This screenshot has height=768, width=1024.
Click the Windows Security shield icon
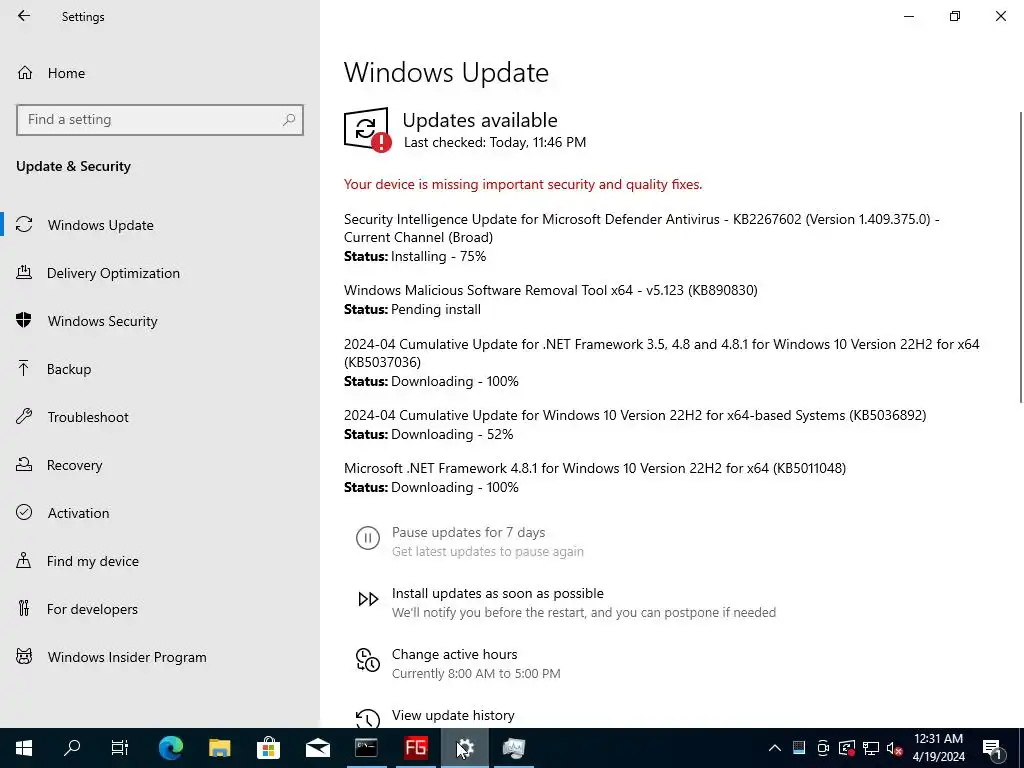[24, 320]
